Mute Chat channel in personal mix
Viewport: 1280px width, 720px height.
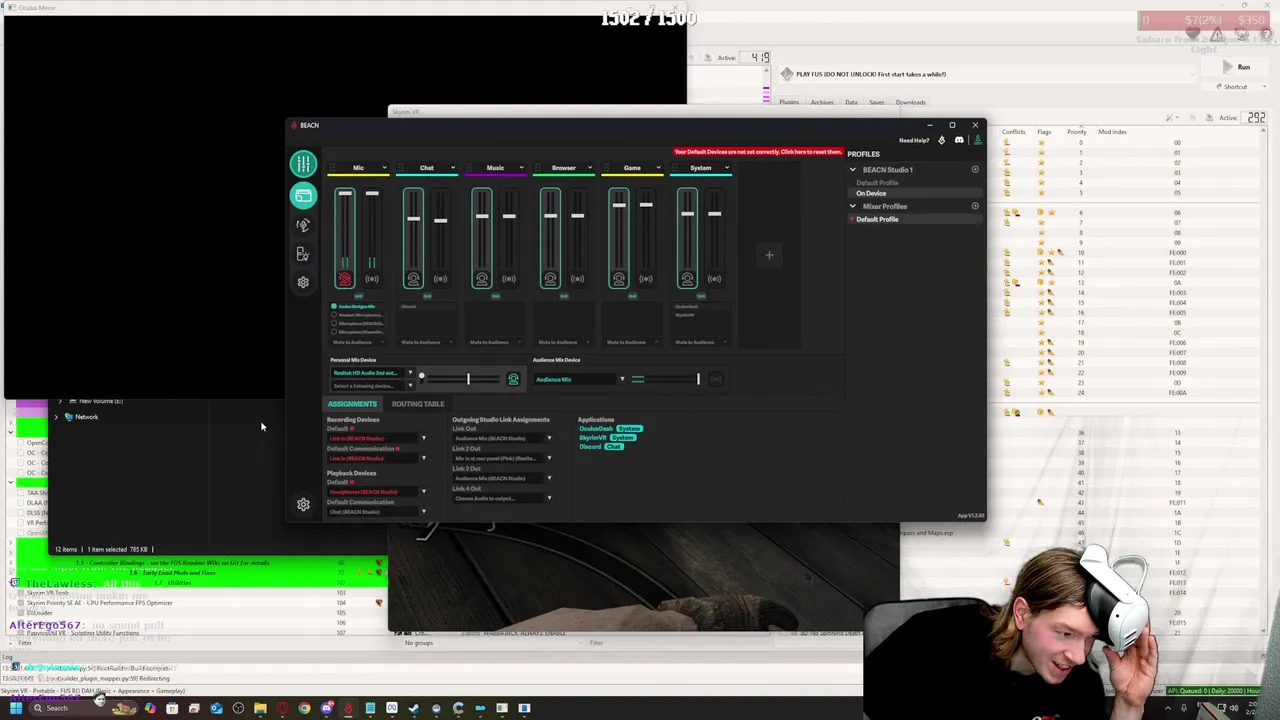[x=413, y=279]
